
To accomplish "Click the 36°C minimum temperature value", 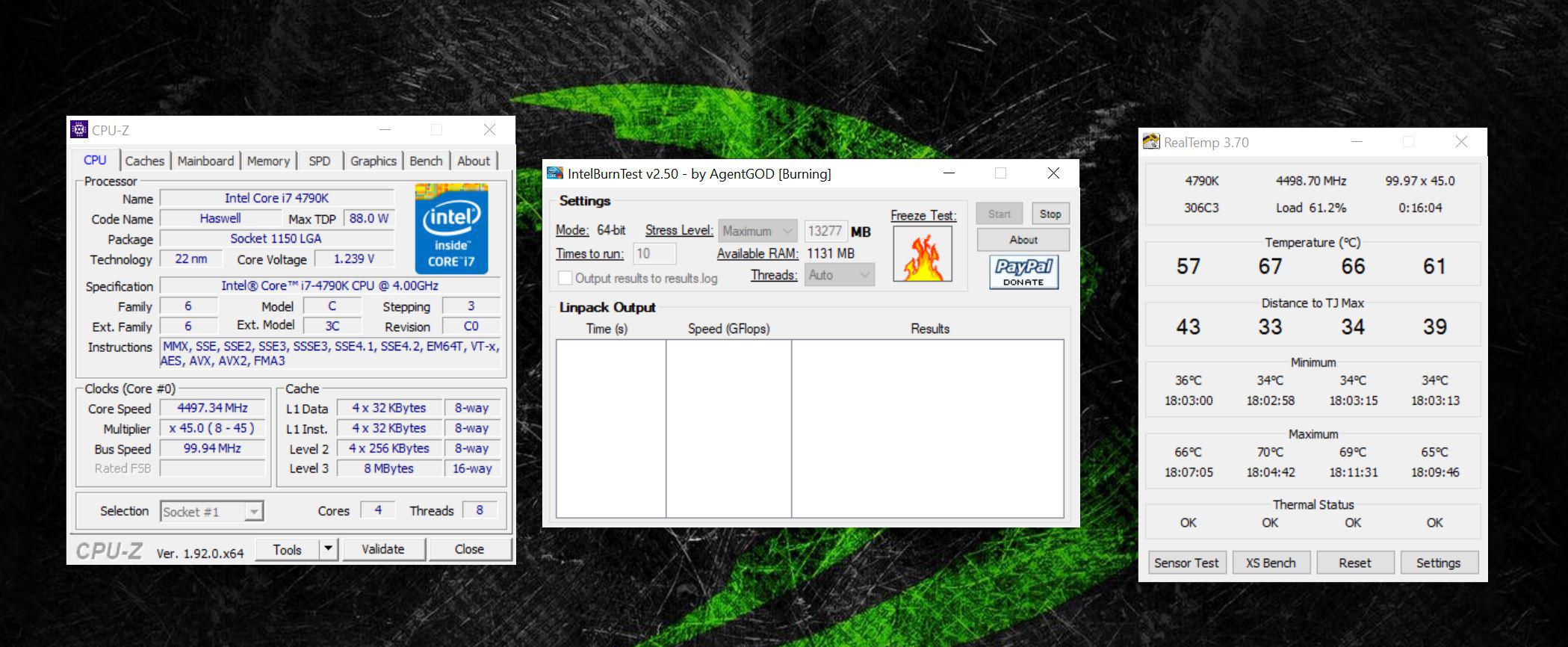I will pos(1189,380).
